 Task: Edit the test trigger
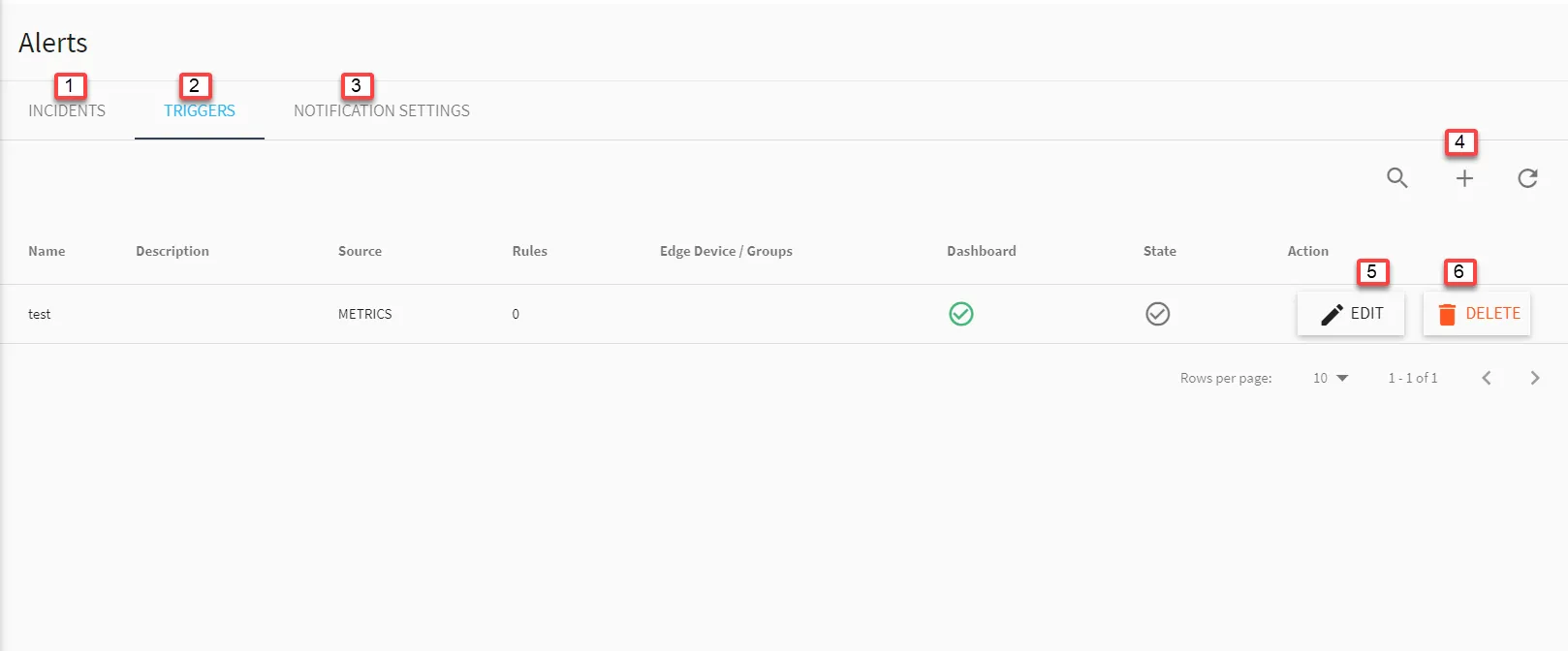pyautogui.click(x=1351, y=314)
